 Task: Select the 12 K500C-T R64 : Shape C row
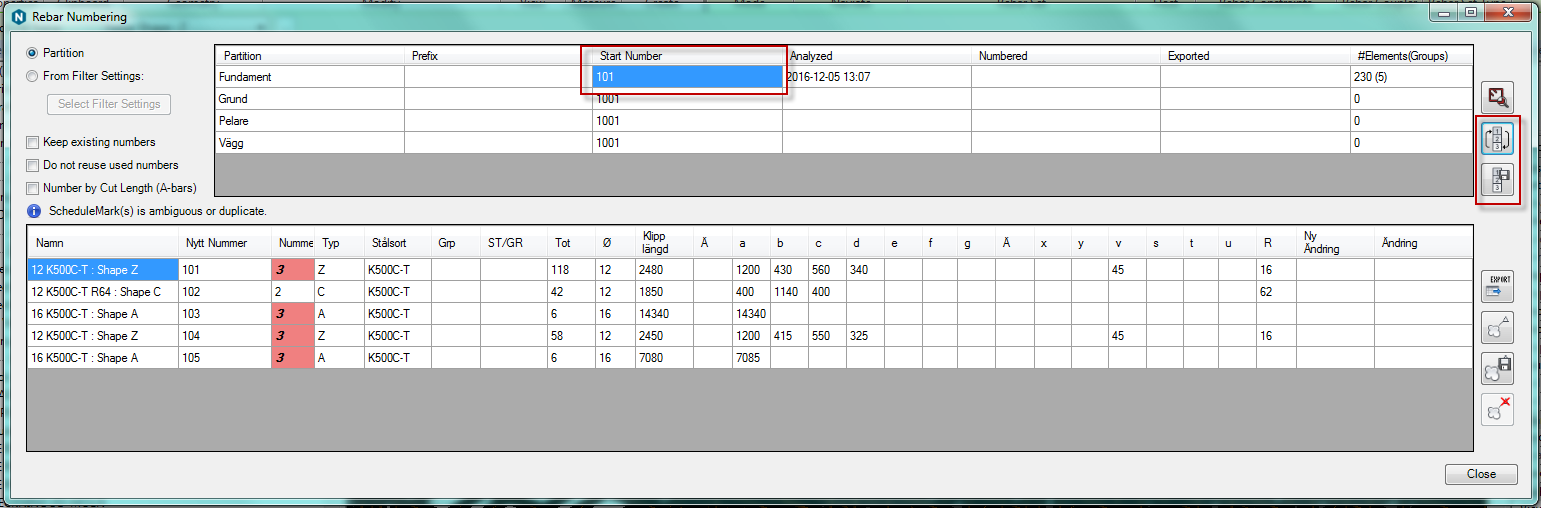pos(103,292)
